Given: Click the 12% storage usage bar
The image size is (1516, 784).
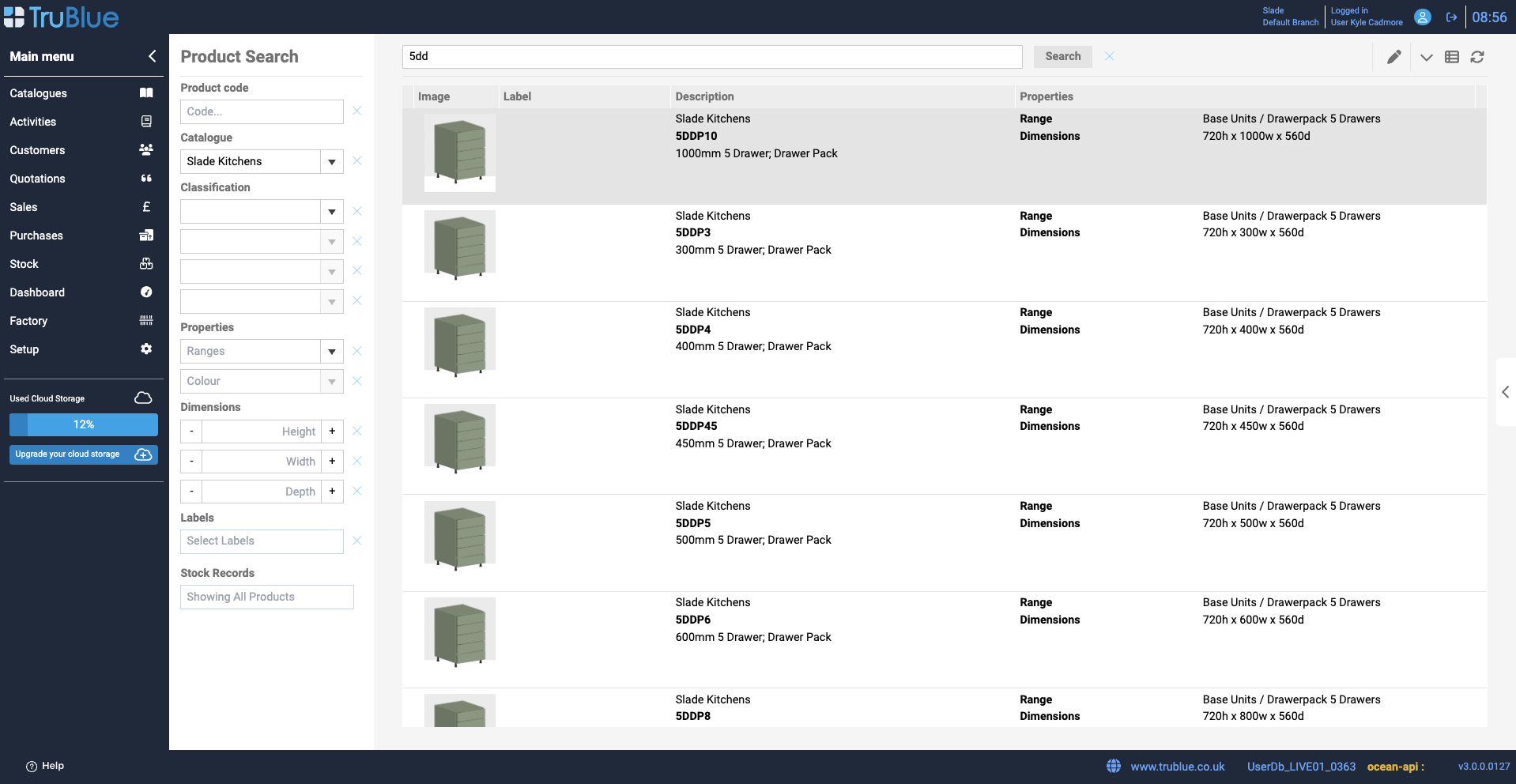Looking at the screenshot, I should tap(84, 424).
